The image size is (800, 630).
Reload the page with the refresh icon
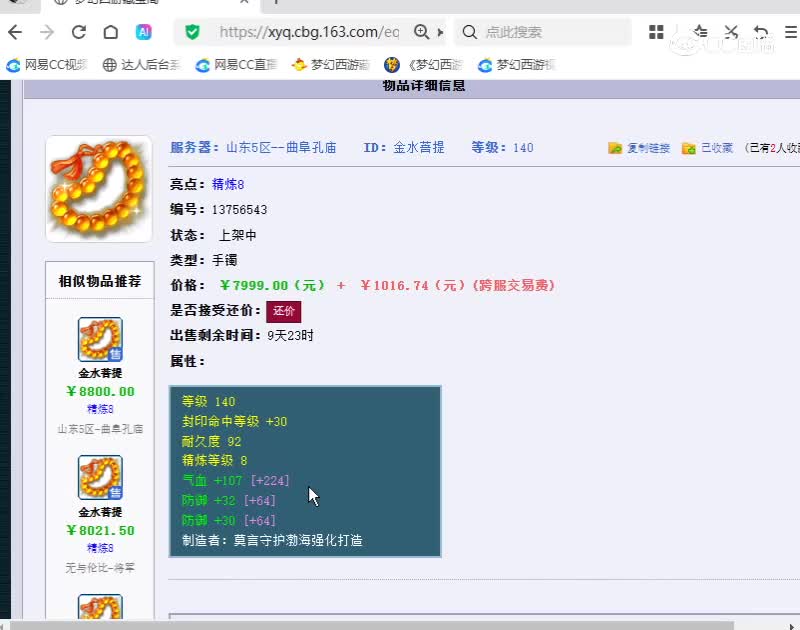(x=79, y=32)
